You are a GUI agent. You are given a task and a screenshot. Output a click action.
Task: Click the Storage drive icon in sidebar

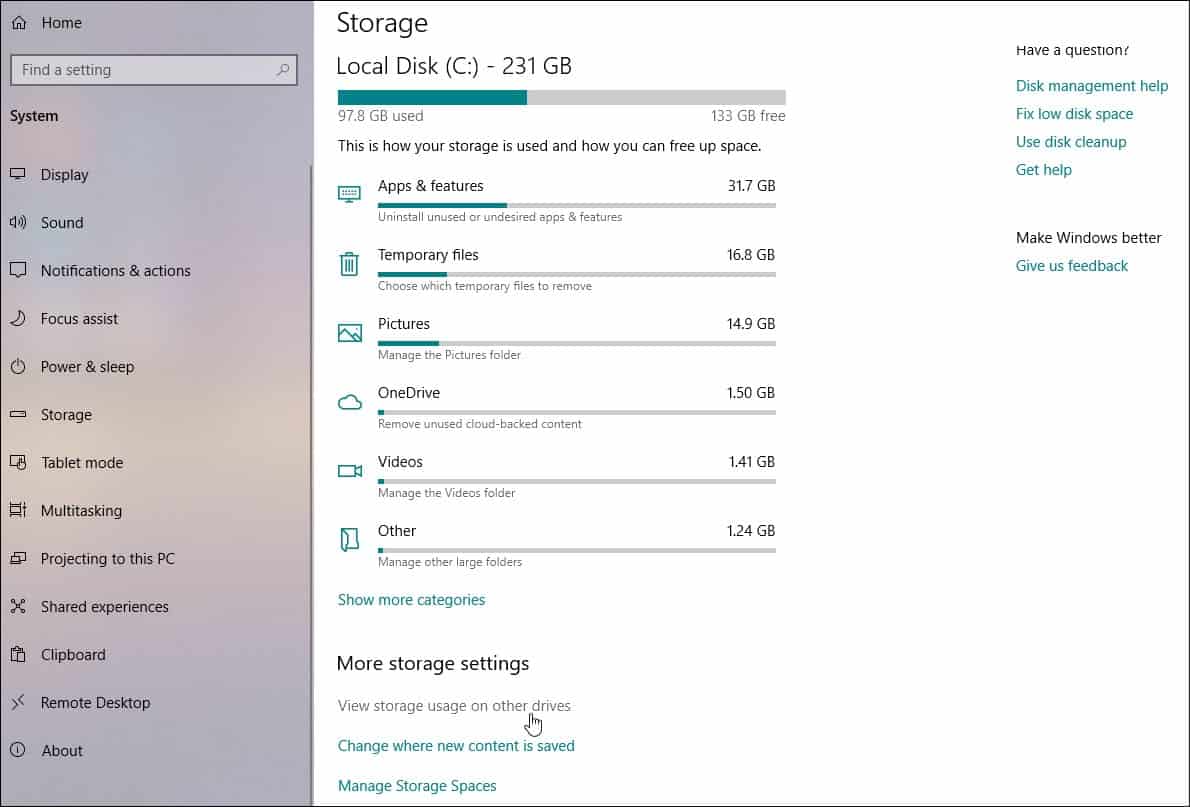click(x=18, y=415)
